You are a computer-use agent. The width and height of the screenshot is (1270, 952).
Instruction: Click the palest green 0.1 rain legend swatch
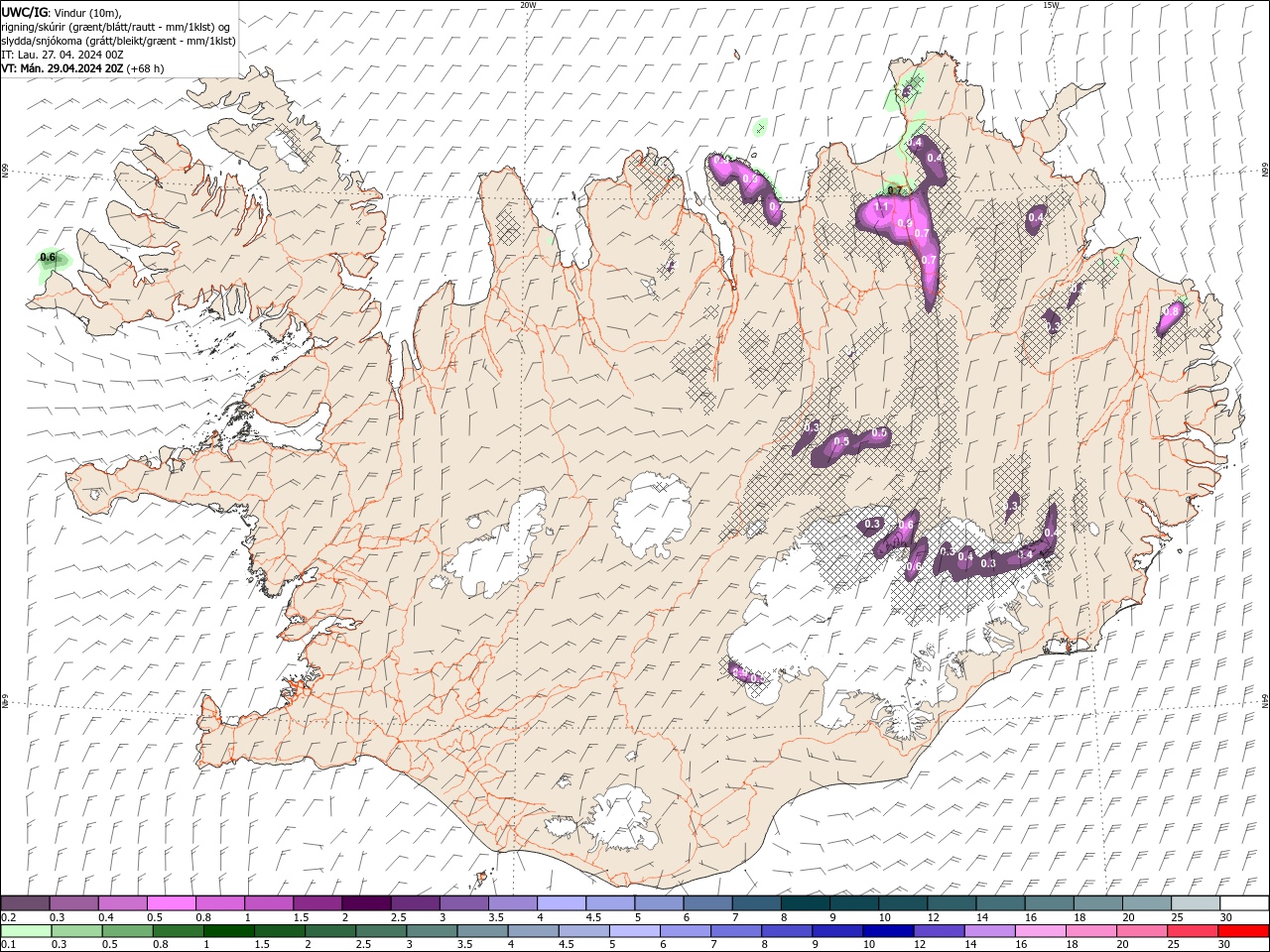(x=26, y=931)
